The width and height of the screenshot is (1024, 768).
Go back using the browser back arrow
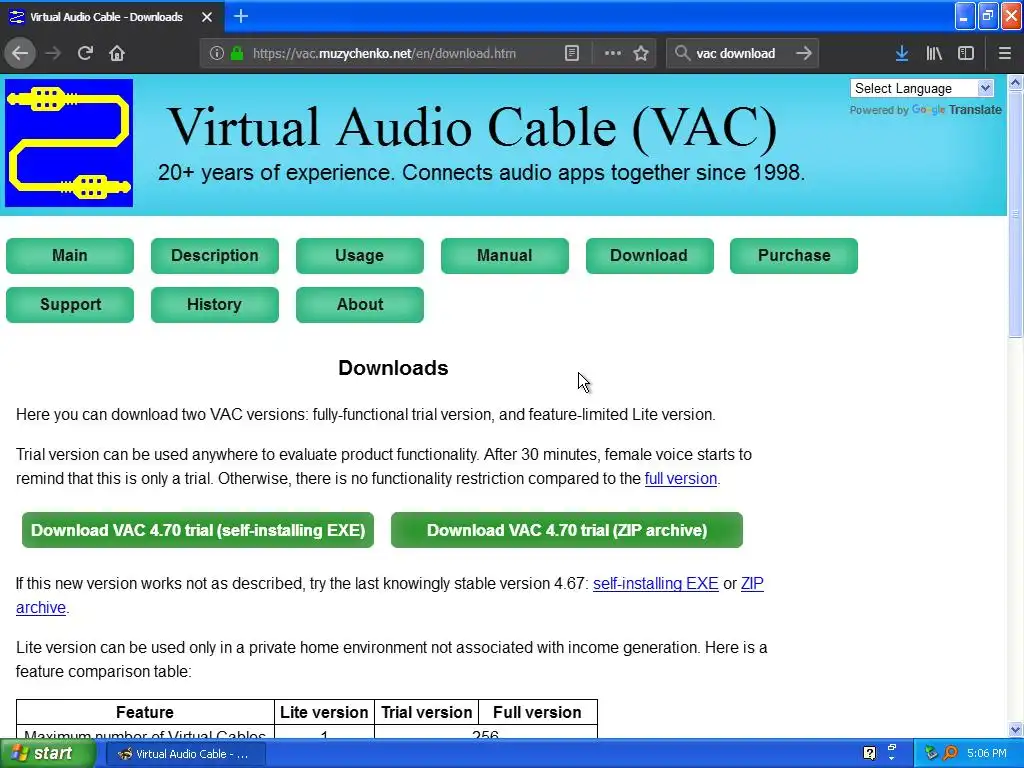click(20, 54)
